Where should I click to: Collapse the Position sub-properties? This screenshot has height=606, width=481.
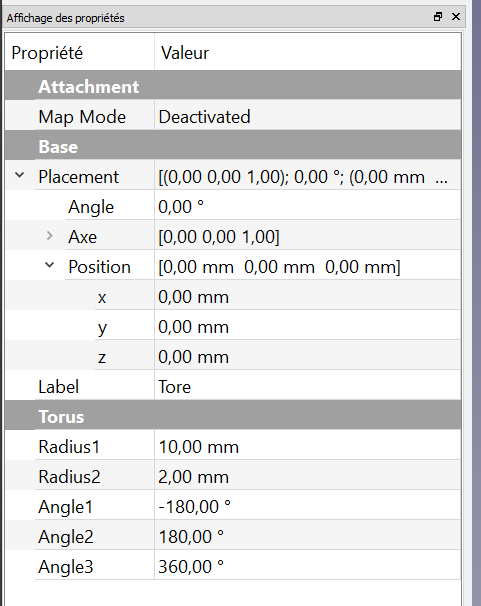[x=49, y=265]
